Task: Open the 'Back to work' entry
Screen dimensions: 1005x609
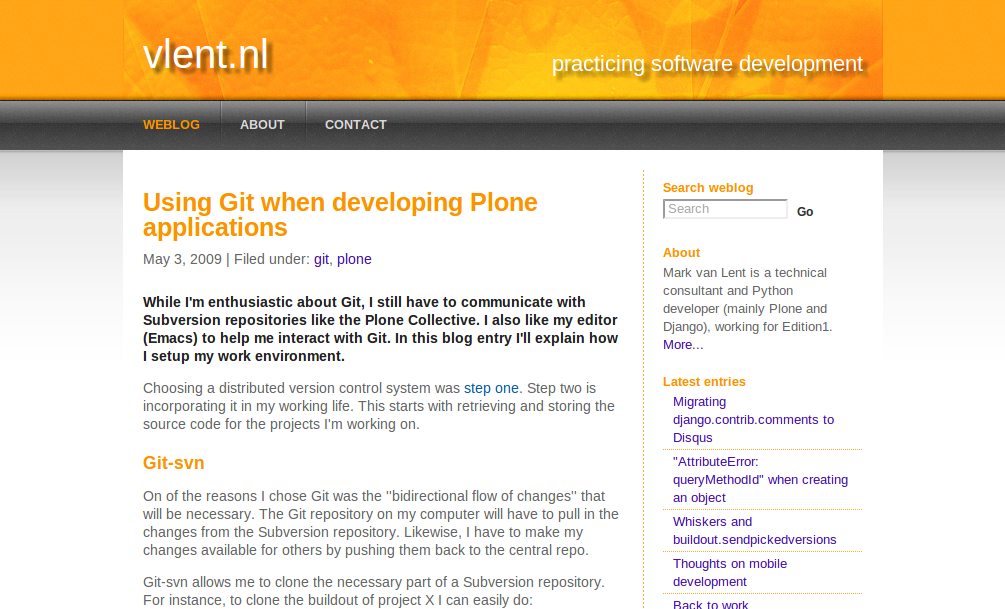Action: (711, 604)
